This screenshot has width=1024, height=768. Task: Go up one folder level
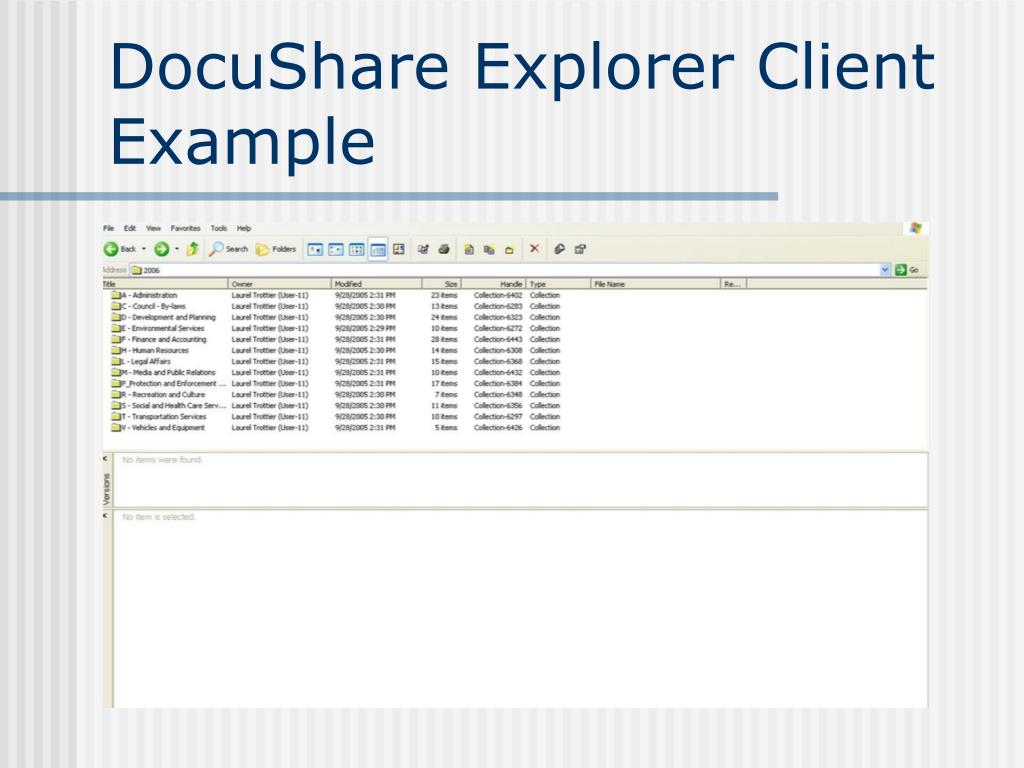(x=193, y=249)
